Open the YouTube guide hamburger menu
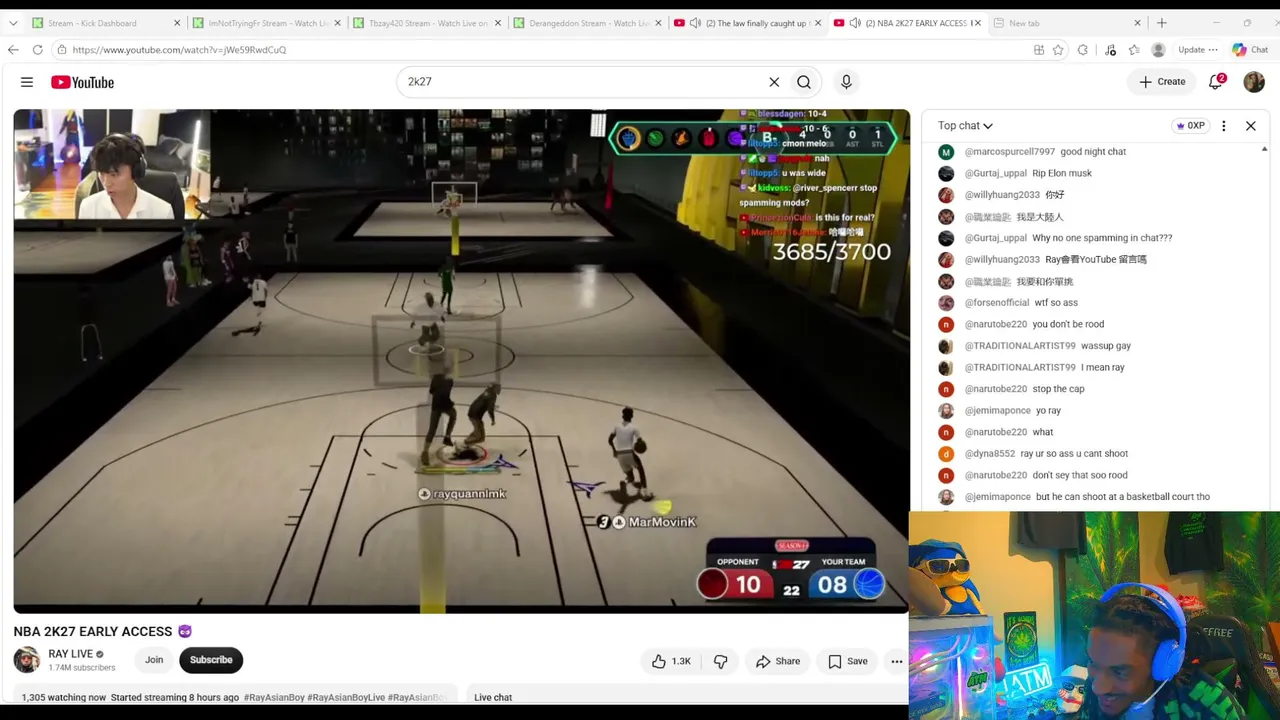1280x720 pixels. [27, 82]
